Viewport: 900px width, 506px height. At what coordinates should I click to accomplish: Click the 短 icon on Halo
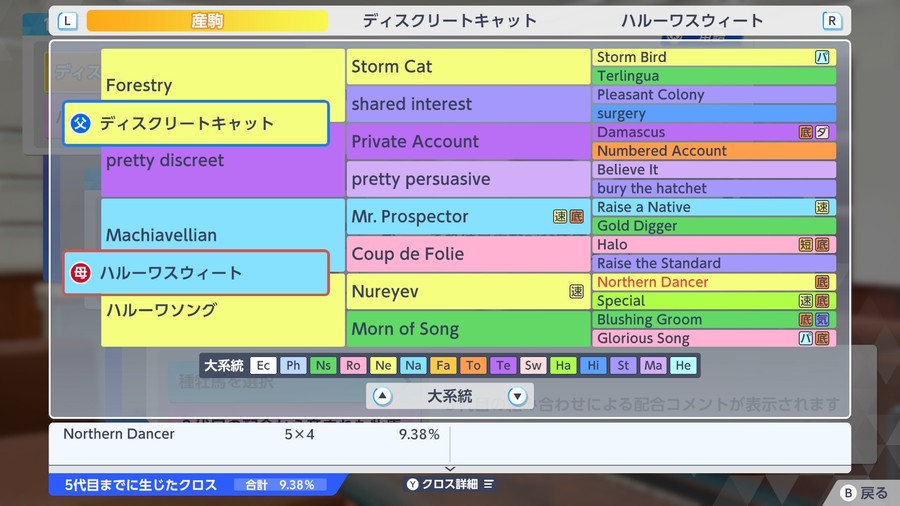click(806, 244)
